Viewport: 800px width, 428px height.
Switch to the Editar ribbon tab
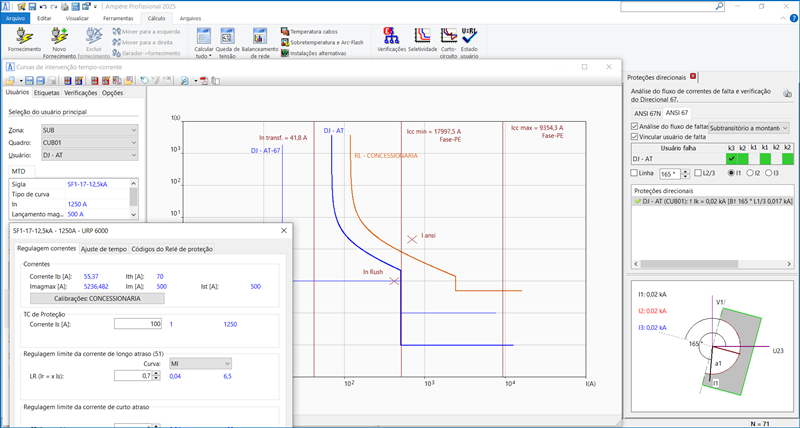click(x=44, y=18)
